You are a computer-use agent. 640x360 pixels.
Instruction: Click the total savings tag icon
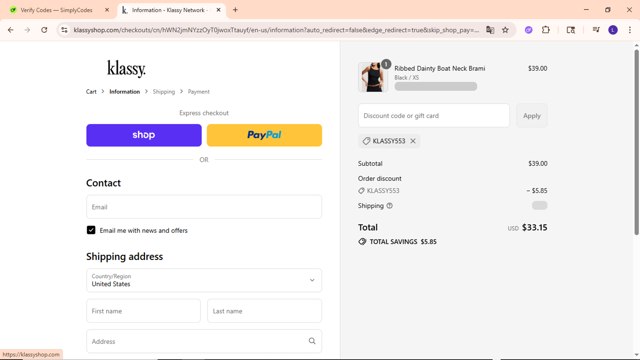362,242
